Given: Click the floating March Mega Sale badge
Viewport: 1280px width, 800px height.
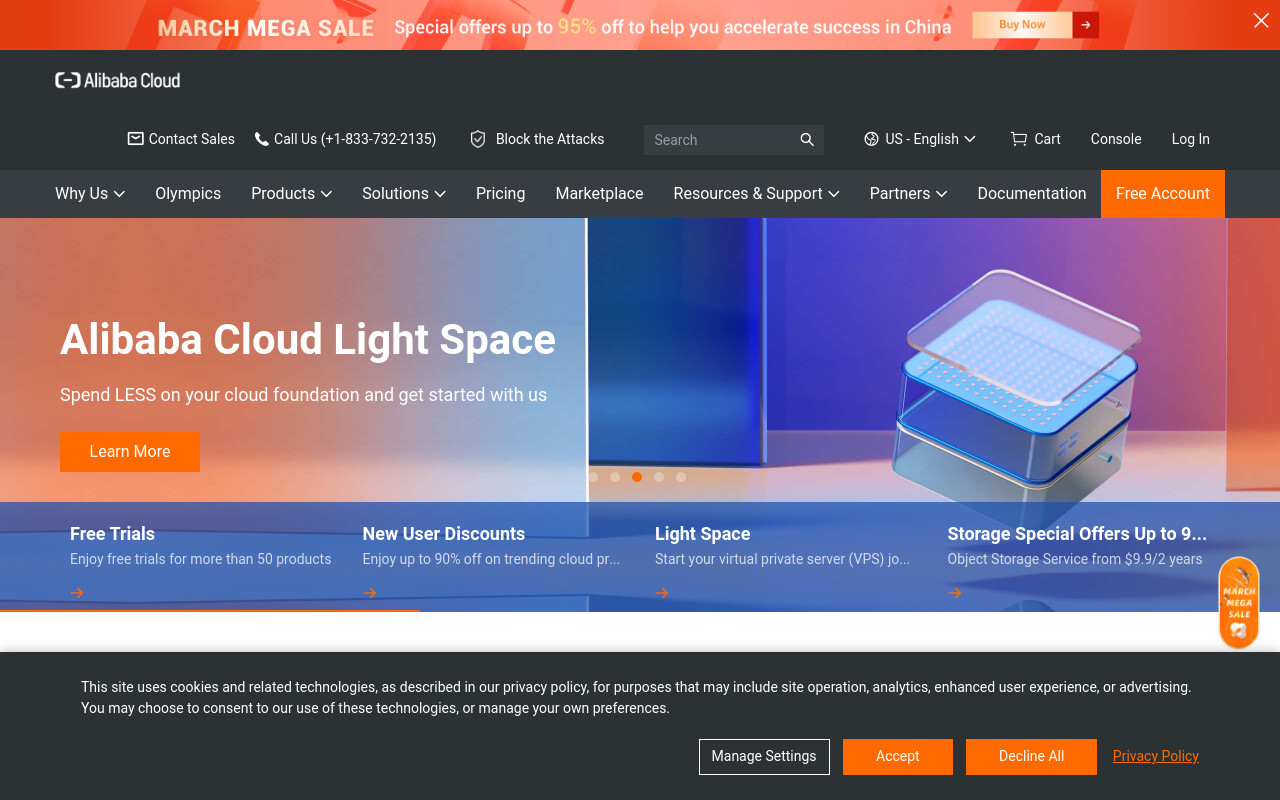Looking at the screenshot, I should tap(1239, 603).
